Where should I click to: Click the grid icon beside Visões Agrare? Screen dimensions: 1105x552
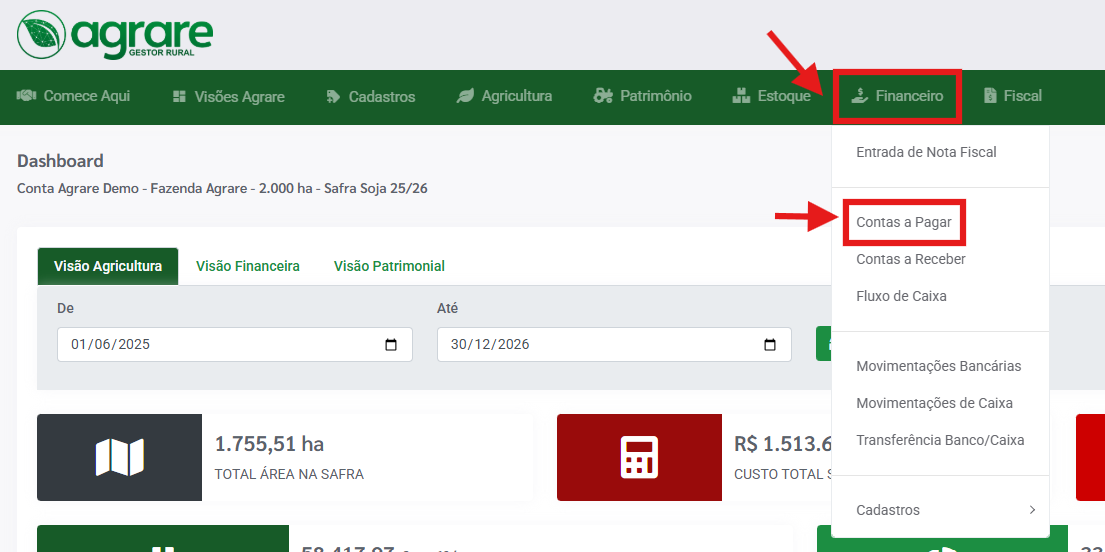tap(179, 97)
